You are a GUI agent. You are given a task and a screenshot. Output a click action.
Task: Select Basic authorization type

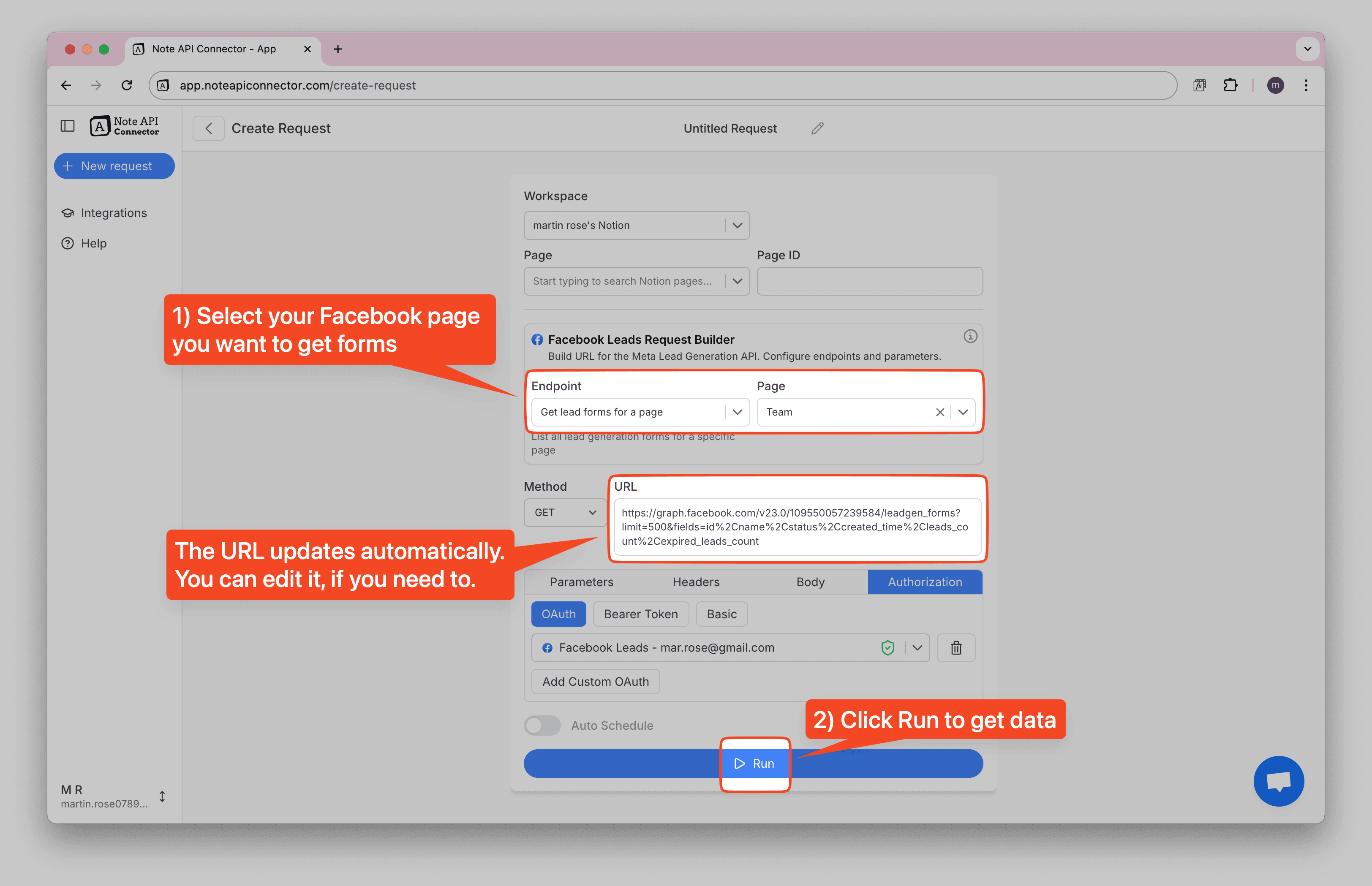[721, 614]
